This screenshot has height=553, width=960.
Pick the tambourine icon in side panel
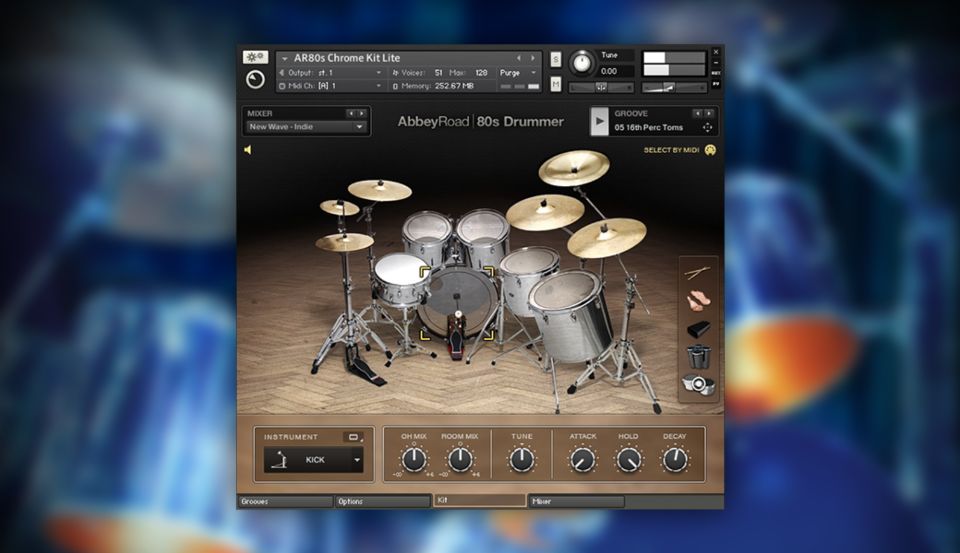[697, 385]
